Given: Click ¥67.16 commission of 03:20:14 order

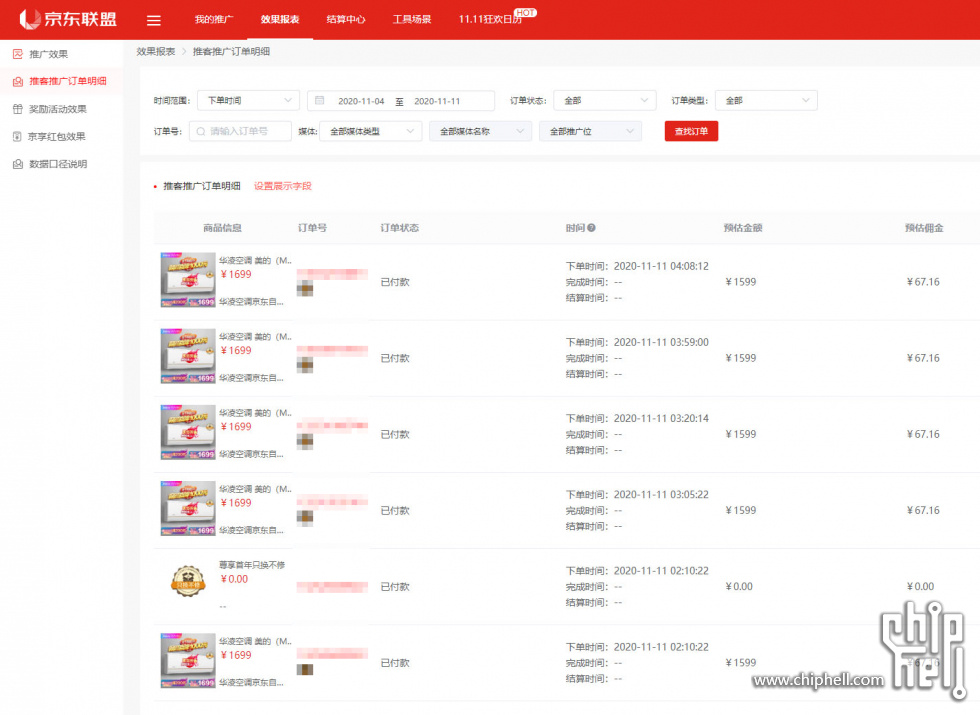Looking at the screenshot, I should [923, 435].
